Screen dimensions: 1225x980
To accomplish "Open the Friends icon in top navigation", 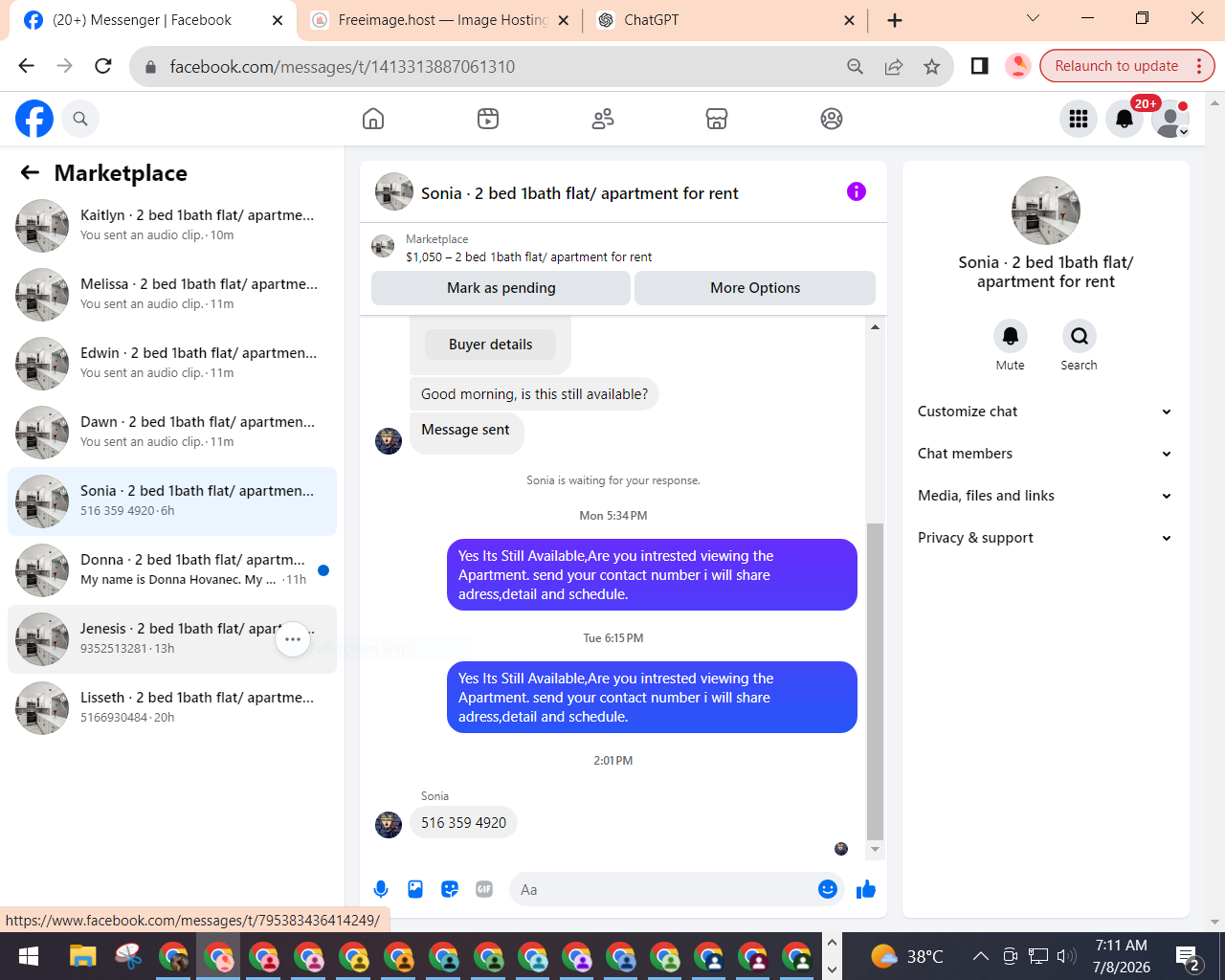I will [603, 119].
